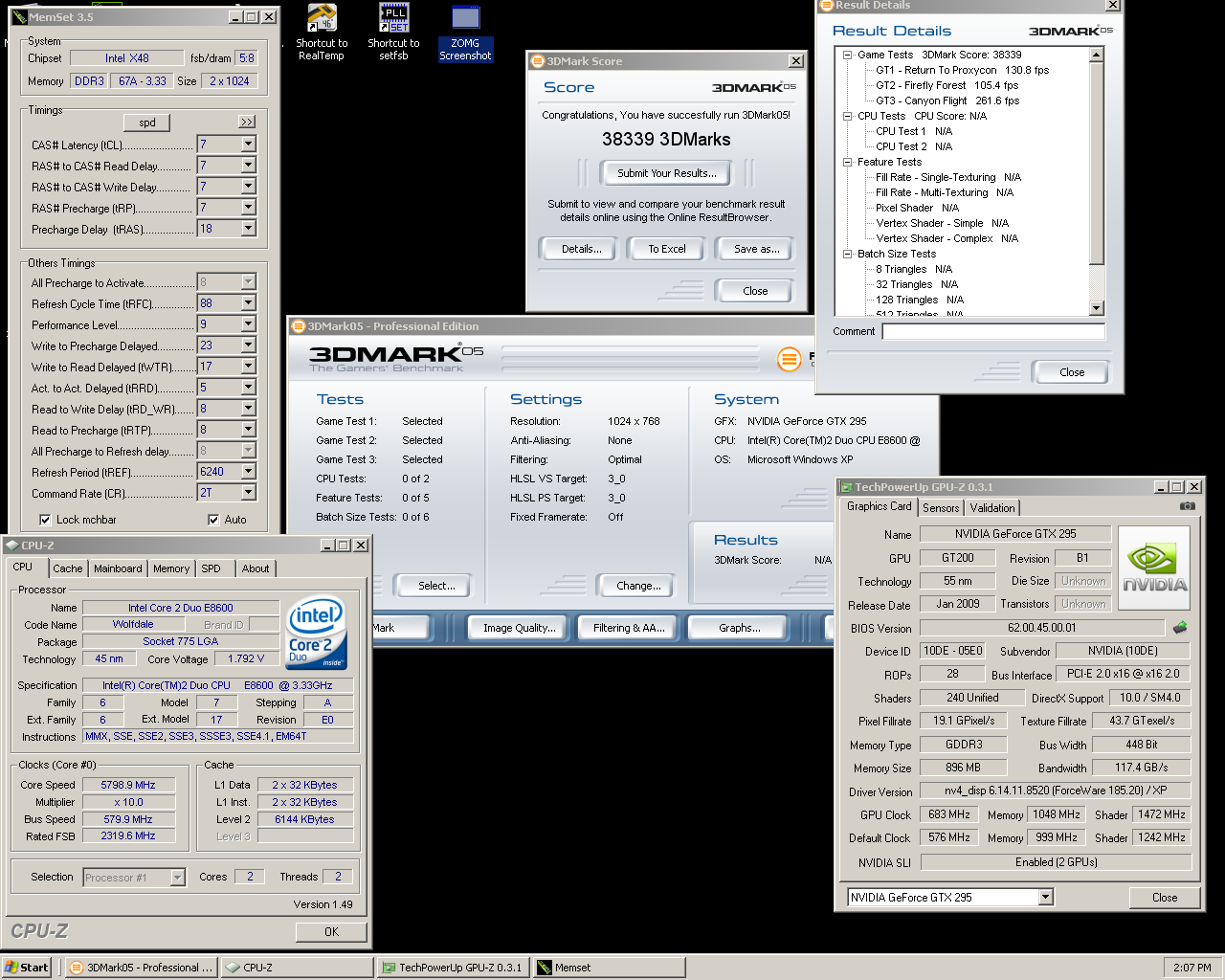The image size is (1225, 980).
Task: Open the CAS# Latency (tCL) dropdown
Action: 249,145
